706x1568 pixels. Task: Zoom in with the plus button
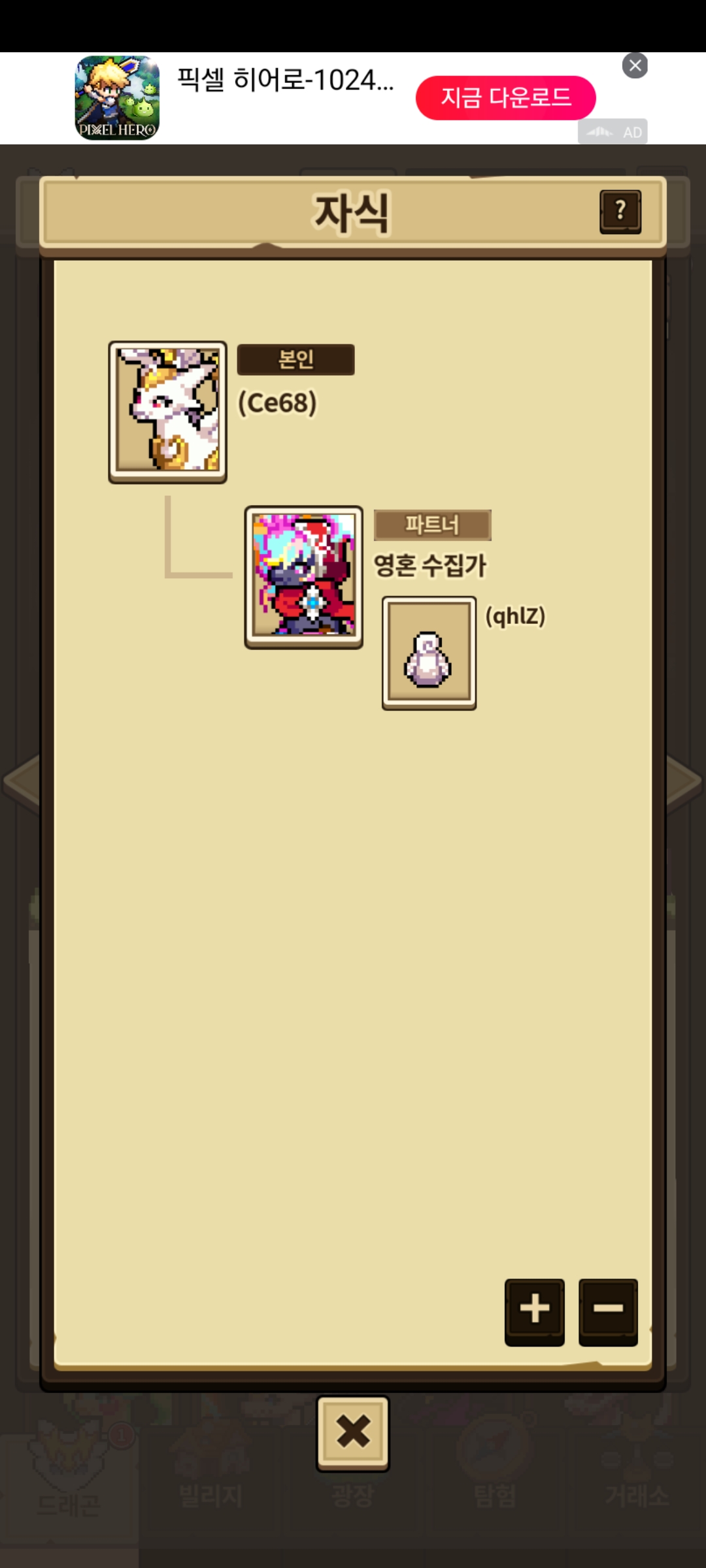coord(534,1312)
